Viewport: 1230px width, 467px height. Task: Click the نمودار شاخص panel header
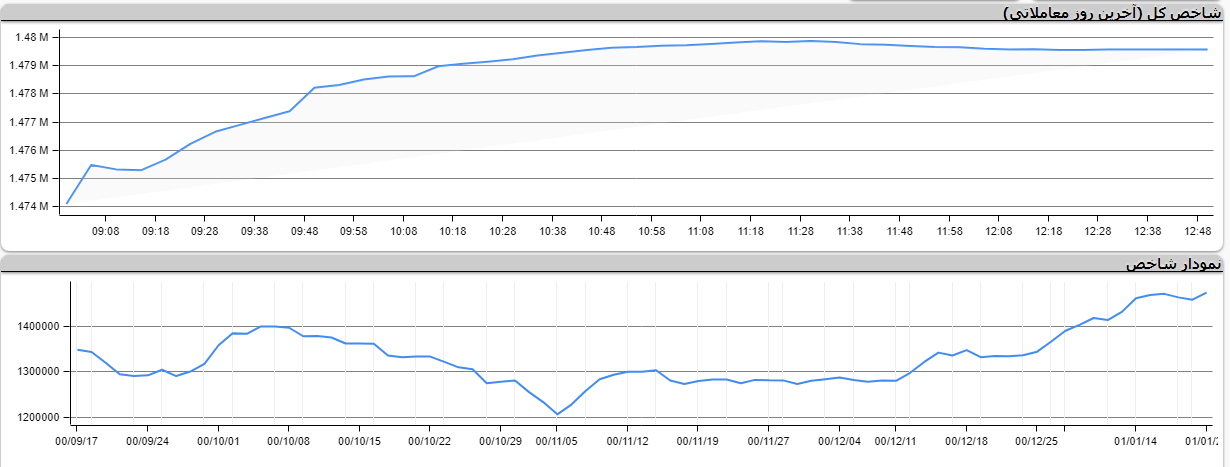click(1173, 264)
